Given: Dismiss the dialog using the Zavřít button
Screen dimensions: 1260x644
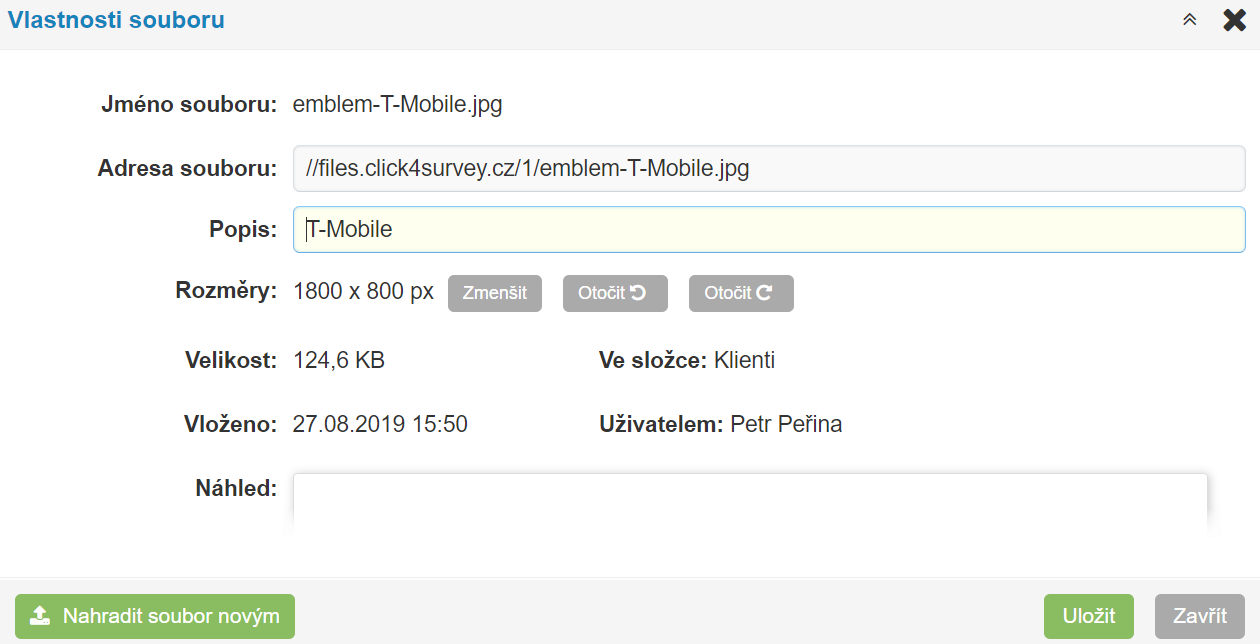Looking at the screenshot, I should (x=1200, y=616).
